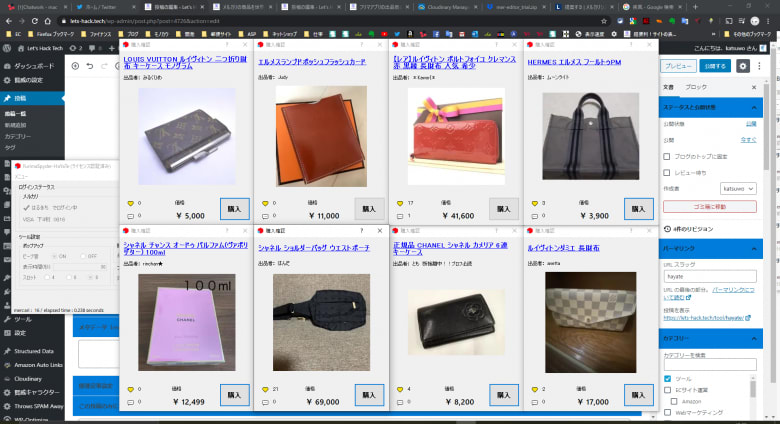
Task: Toggle 'ブログのトップに固定' checkbox
Action: click(x=667, y=156)
